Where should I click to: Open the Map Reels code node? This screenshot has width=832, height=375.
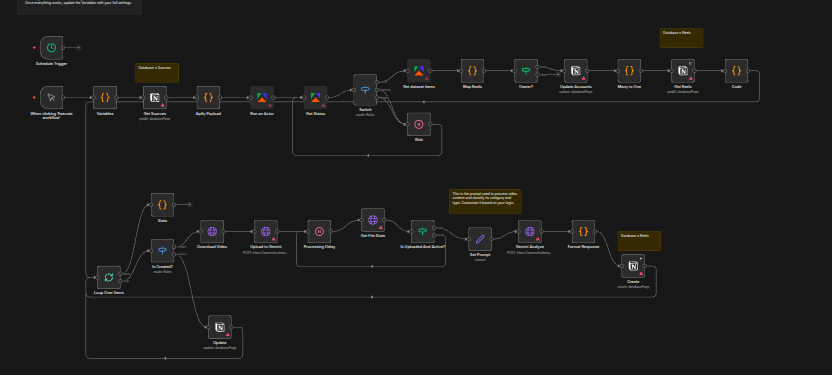[x=472, y=71]
